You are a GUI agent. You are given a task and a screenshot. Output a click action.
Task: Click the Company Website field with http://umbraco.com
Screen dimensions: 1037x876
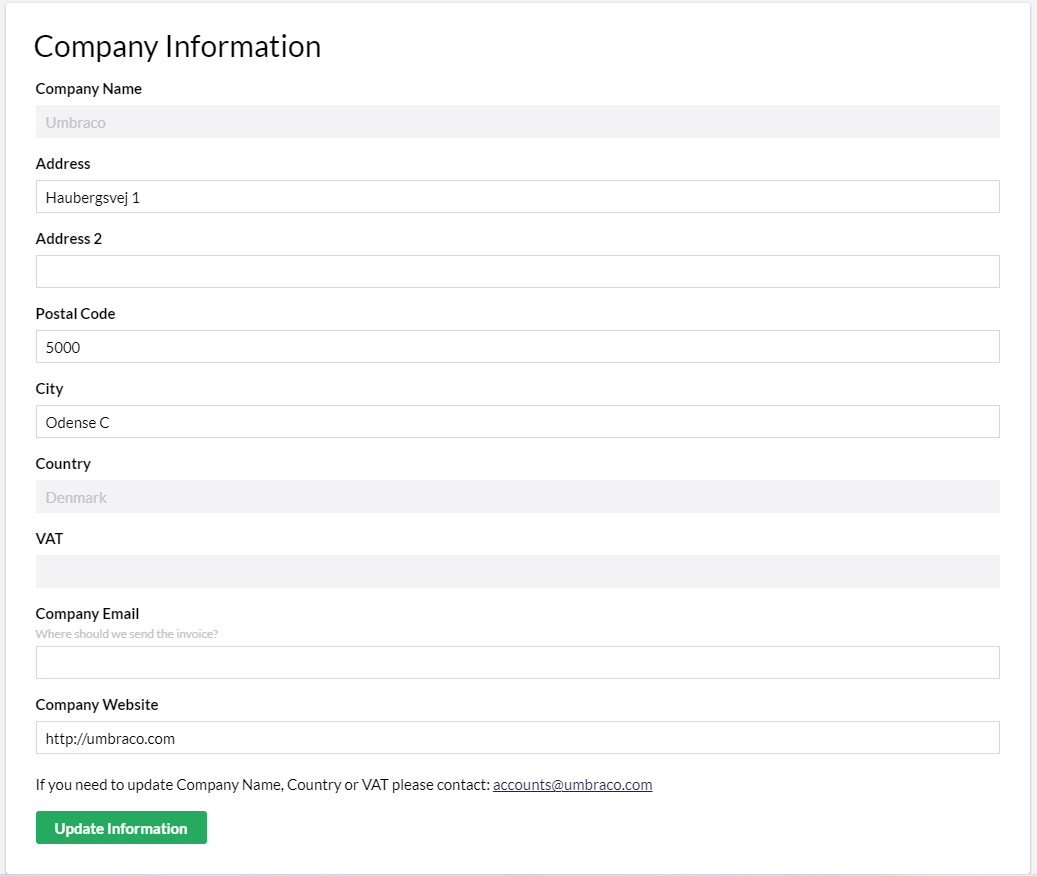pos(517,738)
